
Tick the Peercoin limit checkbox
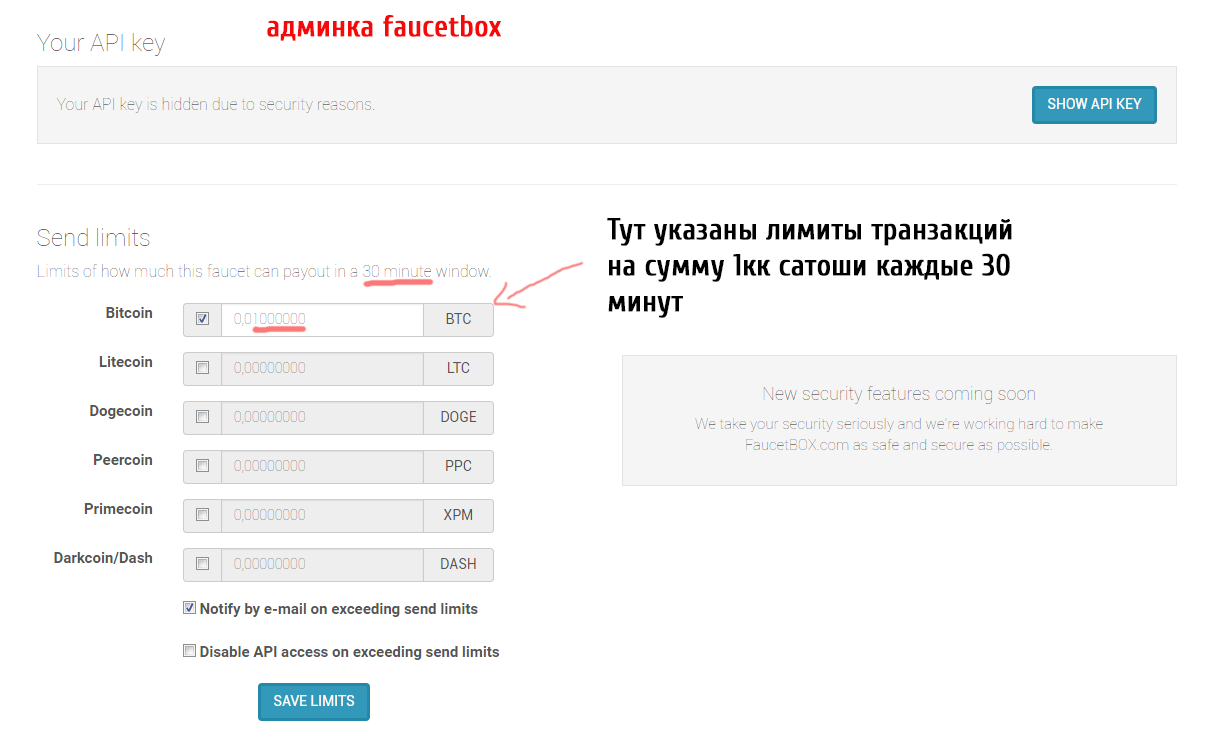pos(203,466)
